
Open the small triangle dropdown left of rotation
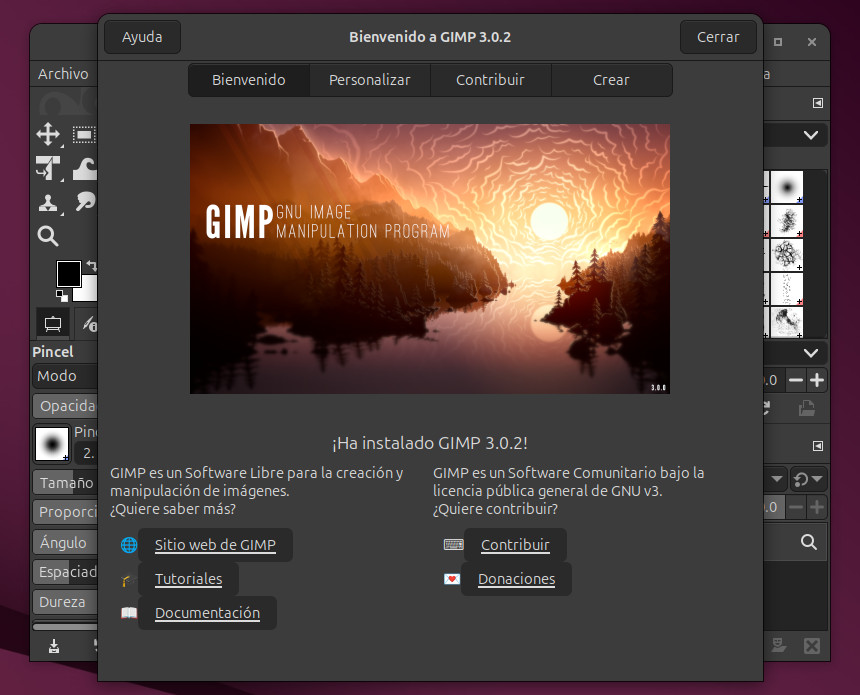coord(777,479)
